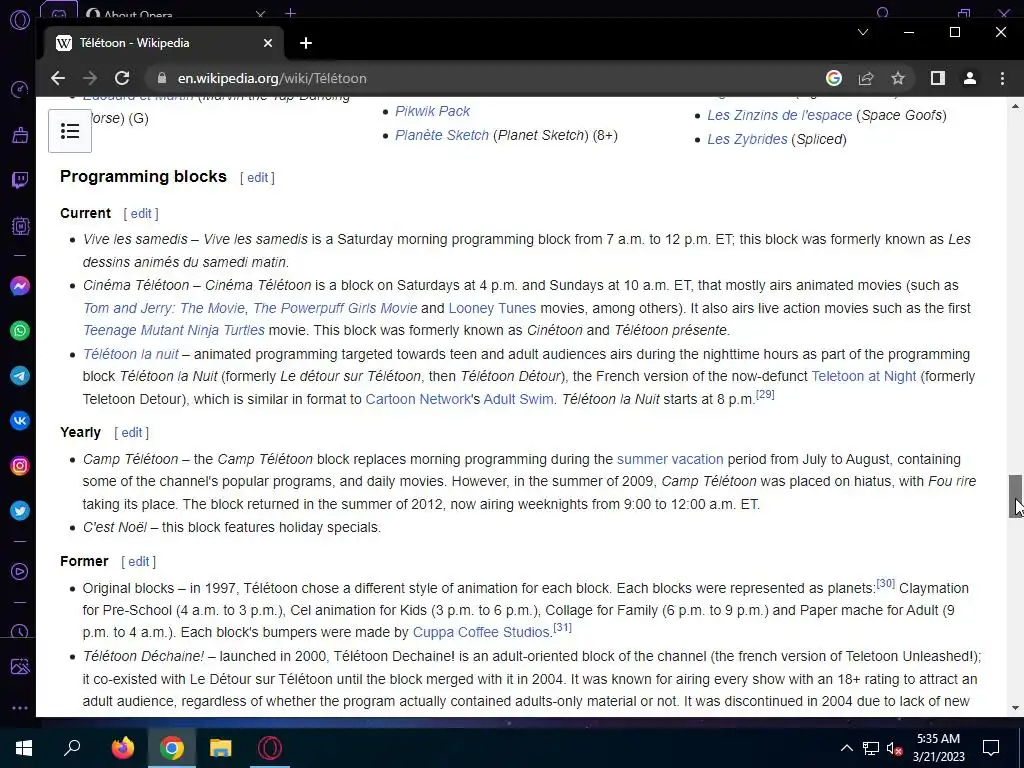Open the Chrome three-dot menu
Image resolution: width=1024 pixels, height=768 pixels.
click(x=1002, y=78)
